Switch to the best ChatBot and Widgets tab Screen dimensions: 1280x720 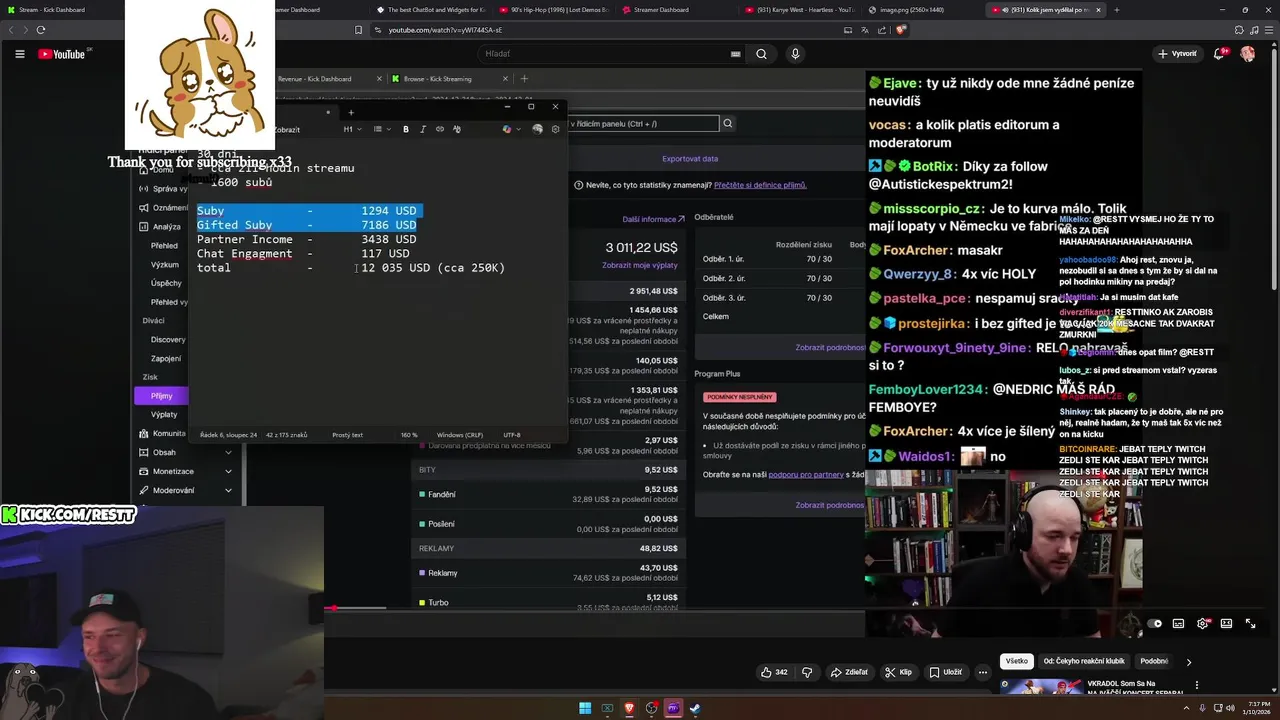point(432,10)
